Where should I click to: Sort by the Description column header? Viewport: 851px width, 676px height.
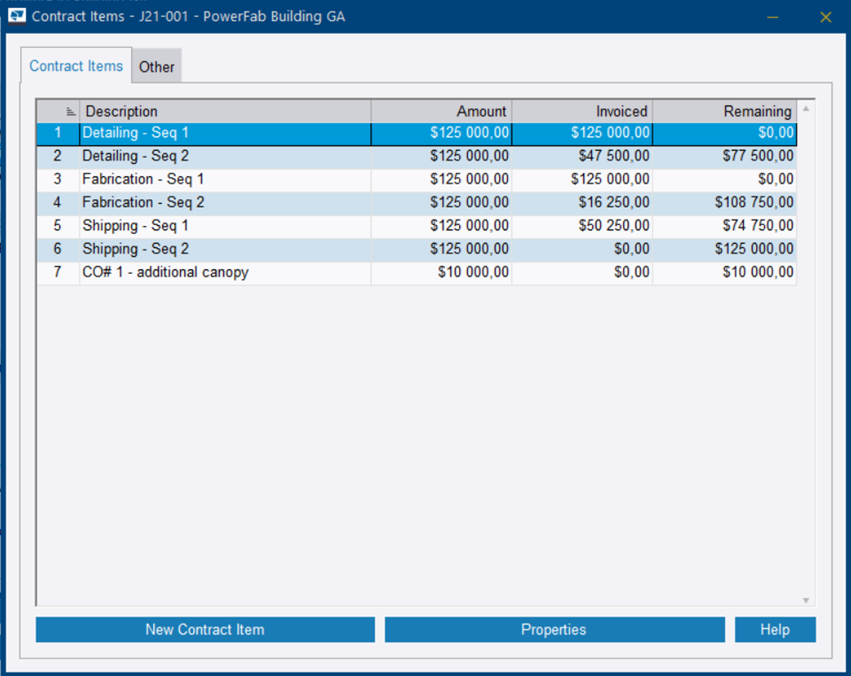[x=225, y=111]
